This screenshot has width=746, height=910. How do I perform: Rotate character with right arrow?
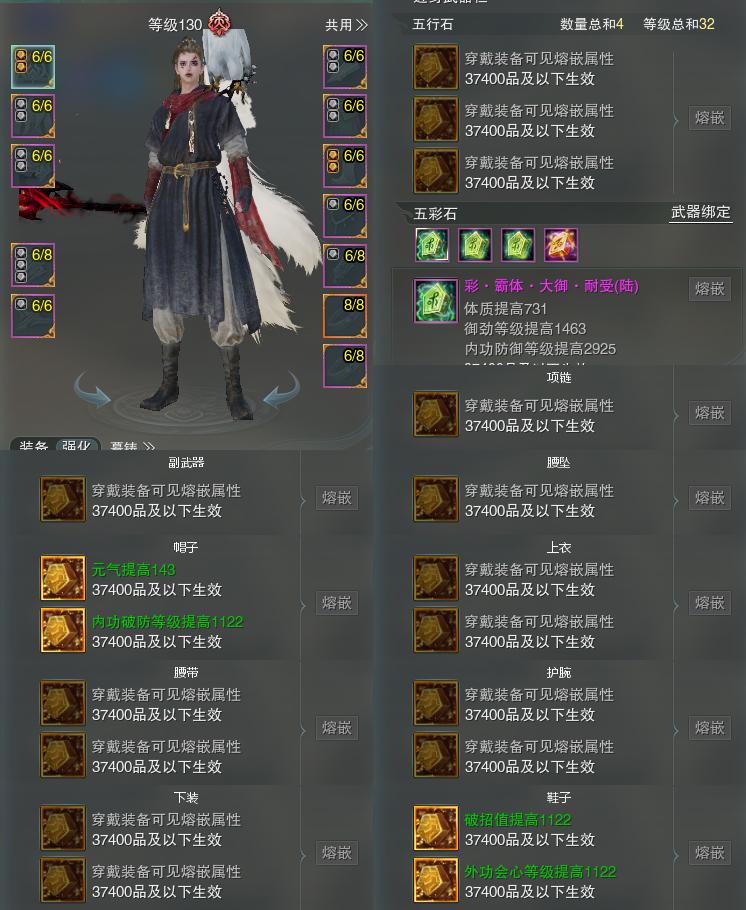(x=282, y=390)
